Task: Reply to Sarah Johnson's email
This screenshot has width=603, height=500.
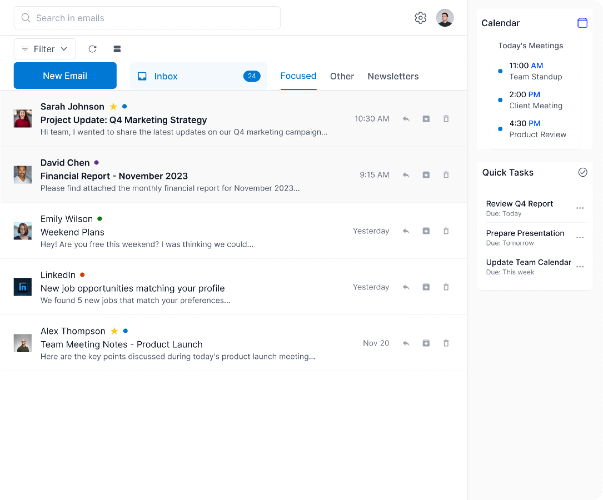Action: point(406,119)
